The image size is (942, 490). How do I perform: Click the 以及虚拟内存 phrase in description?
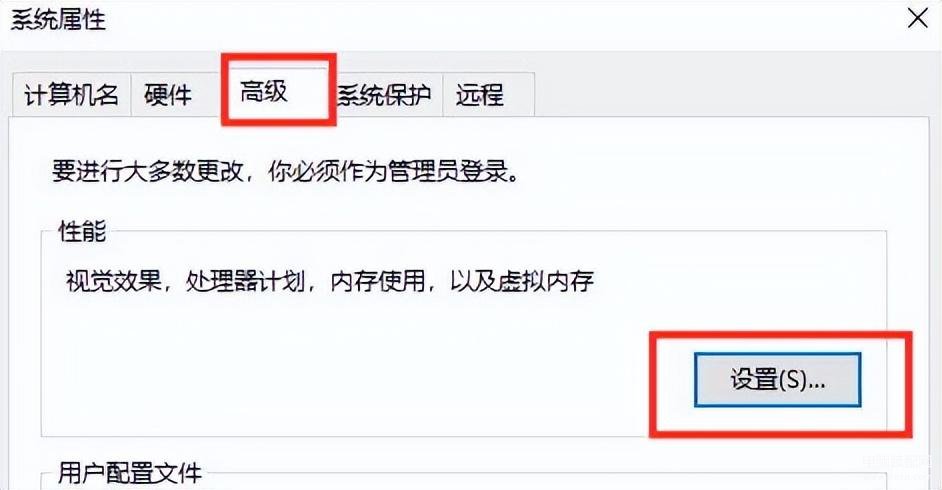tap(522, 280)
